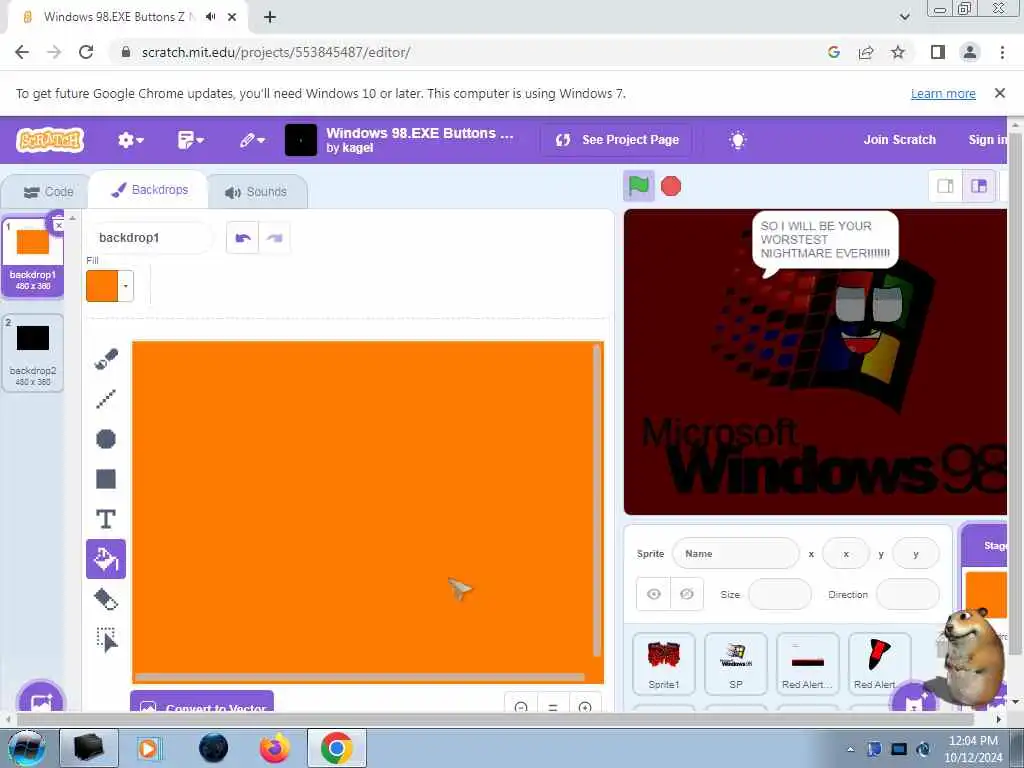Click the sprite y position field
The width and height of the screenshot is (1024, 768).
point(916,554)
